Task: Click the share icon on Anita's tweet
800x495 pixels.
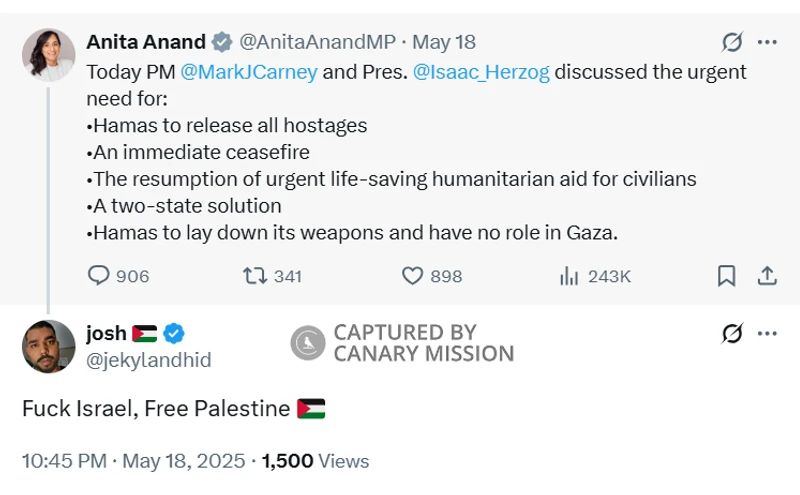Action: tap(767, 276)
